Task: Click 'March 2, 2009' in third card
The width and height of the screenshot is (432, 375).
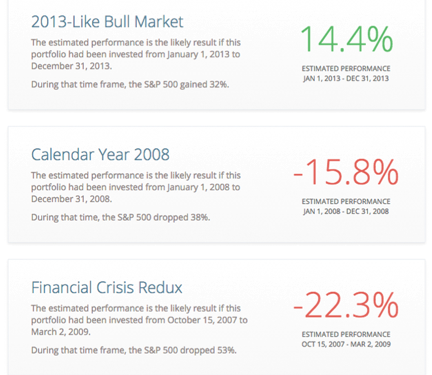Action: tap(60, 332)
